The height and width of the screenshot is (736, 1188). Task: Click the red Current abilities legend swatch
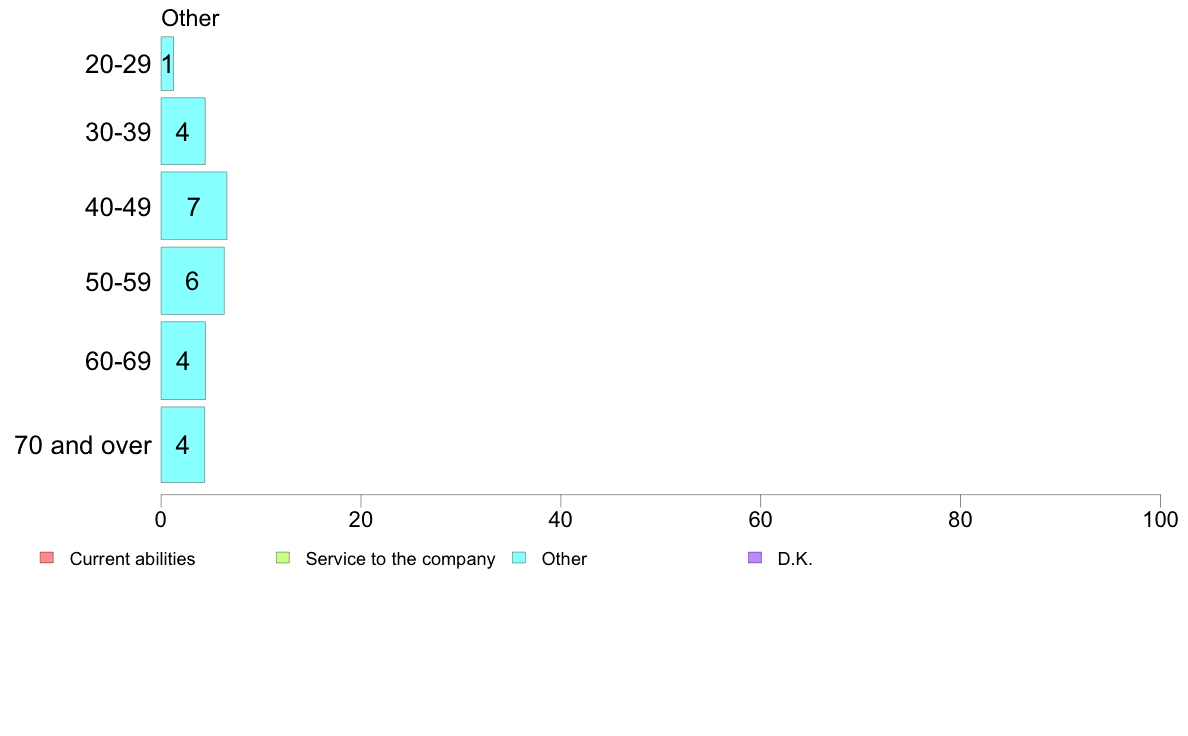pos(47,558)
